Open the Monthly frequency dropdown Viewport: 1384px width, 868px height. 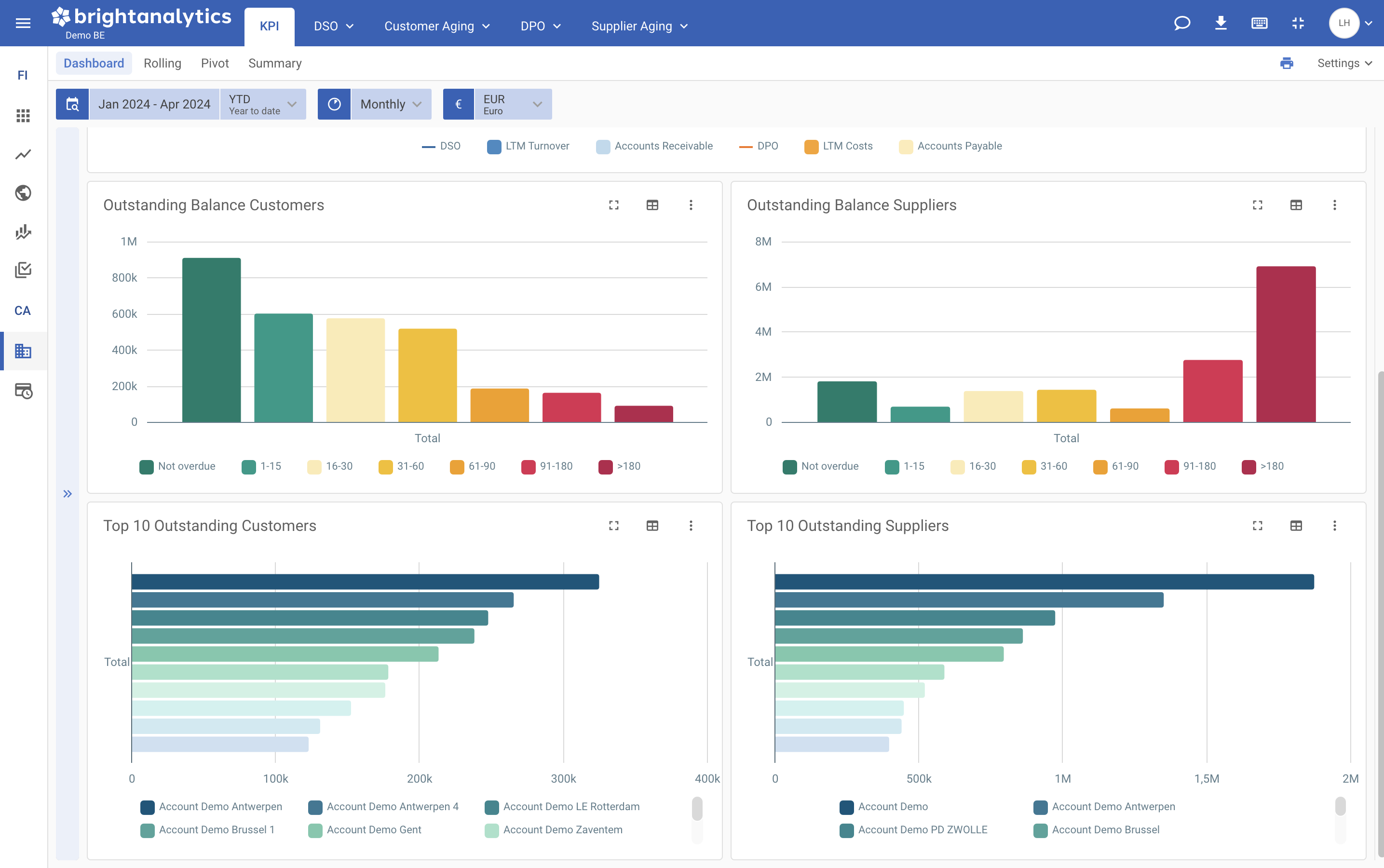tap(390, 104)
